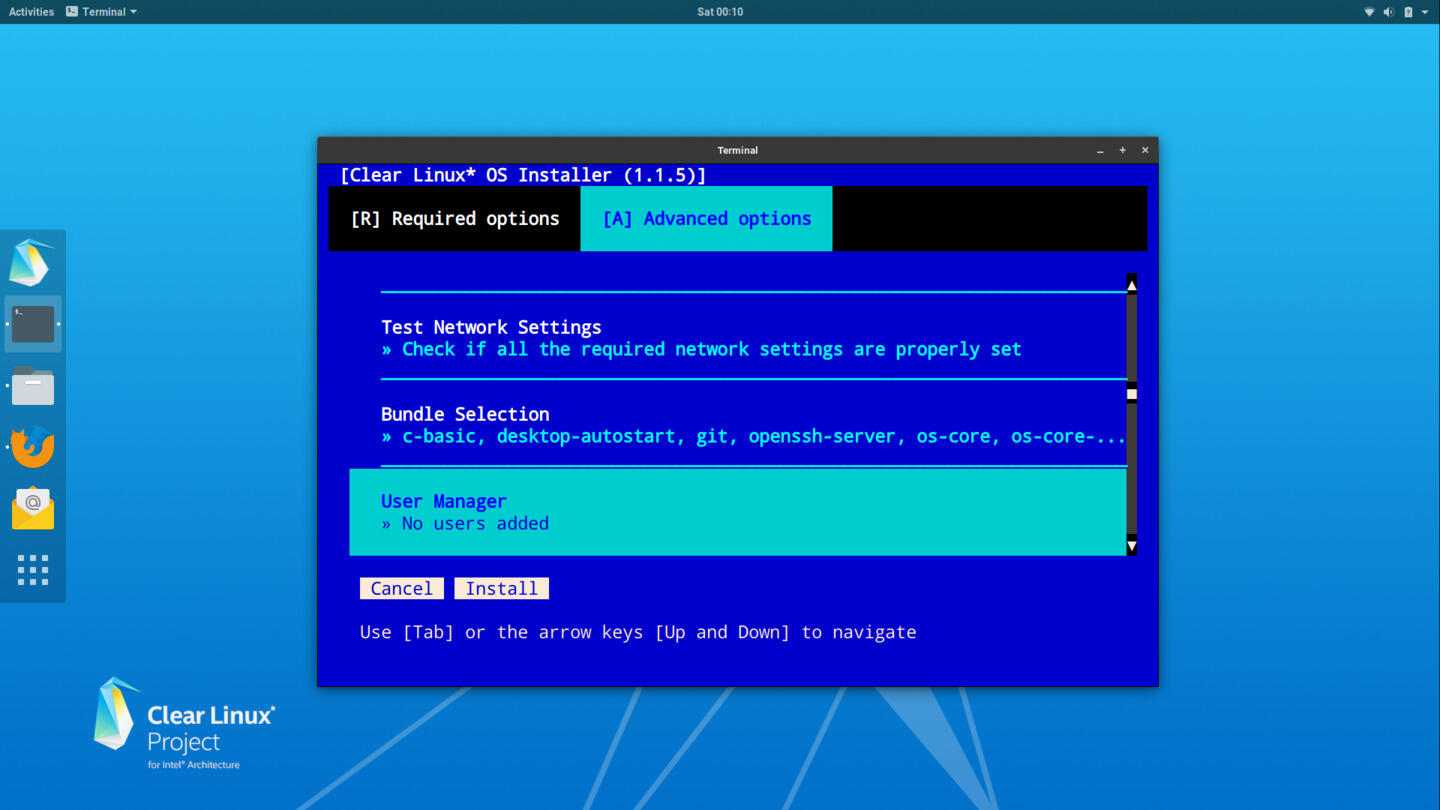Click the 'Check if all the required network settings' text
Screen dimensions: 1440x810
tap(711, 349)
